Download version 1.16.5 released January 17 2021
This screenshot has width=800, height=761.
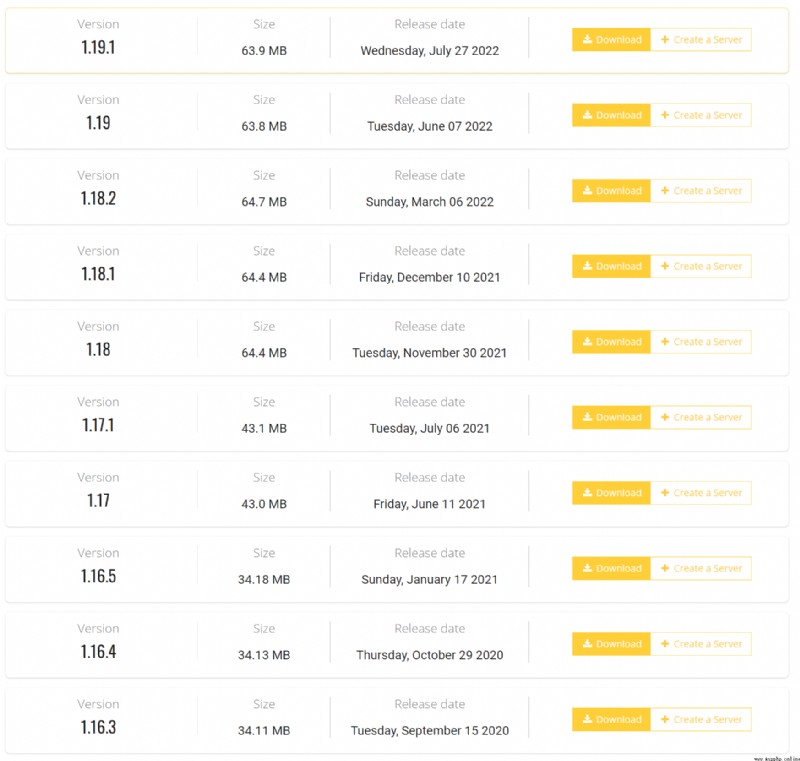(611, 568)
